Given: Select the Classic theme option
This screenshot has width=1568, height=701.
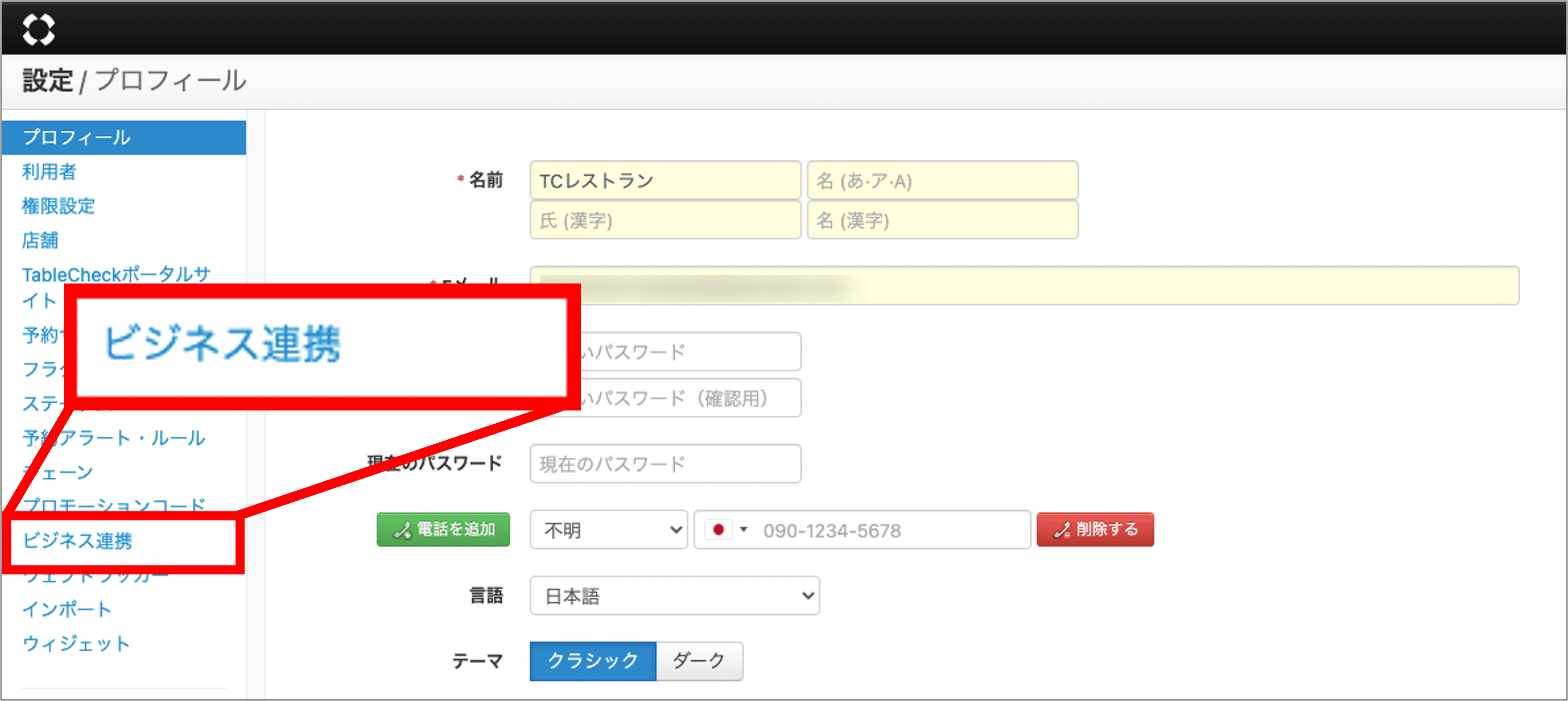Looking at the screenshot, I should click(592, 660).
